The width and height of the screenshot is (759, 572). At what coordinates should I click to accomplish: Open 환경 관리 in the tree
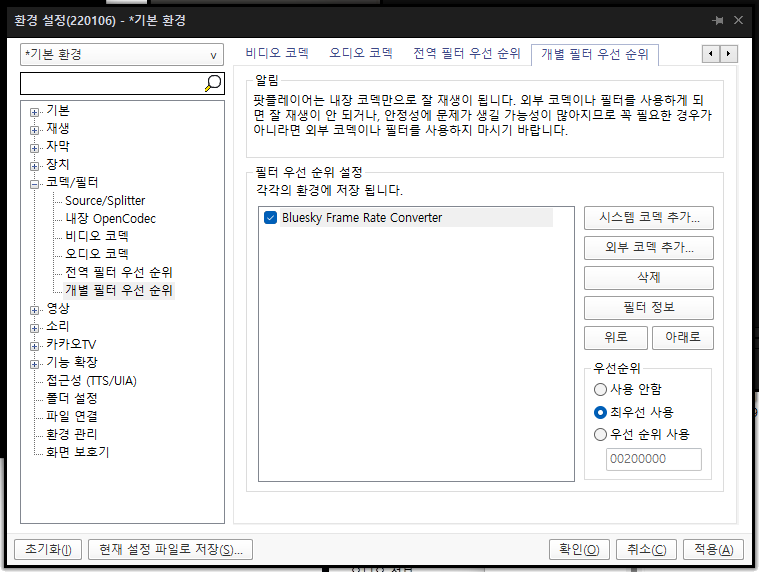pyautogui.click(x=72, y=435)
